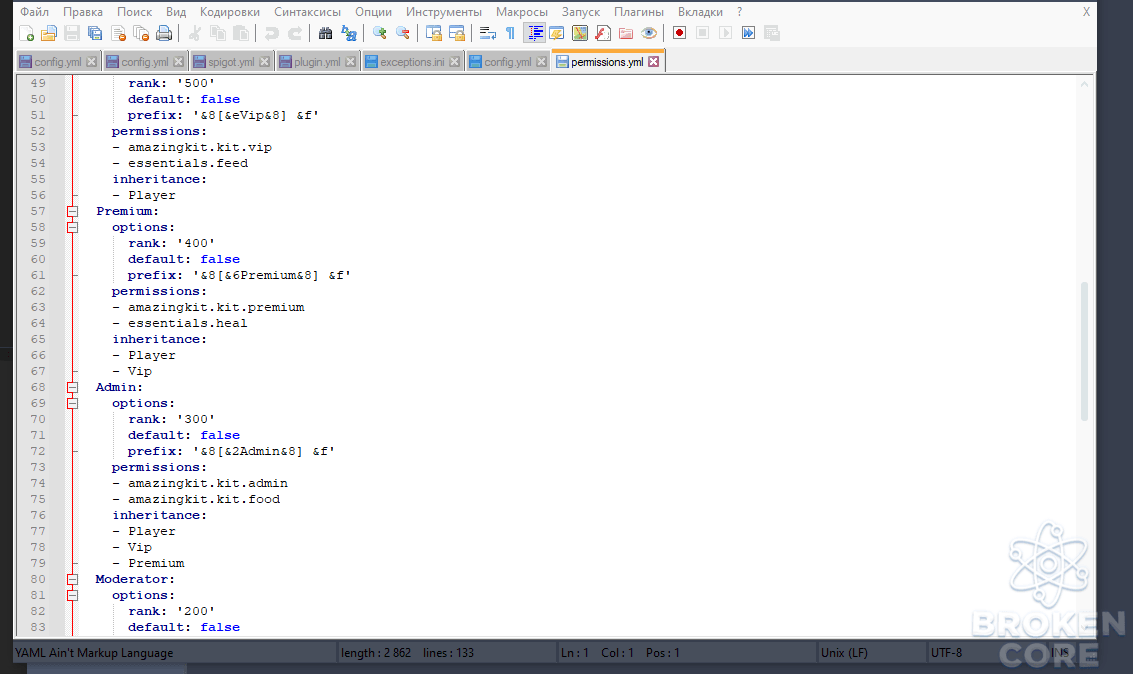1133x674 pixels.
Task: Open the Folder as Workspace toolbar icon
Action: pyautogui.click(x=626, y=33)
